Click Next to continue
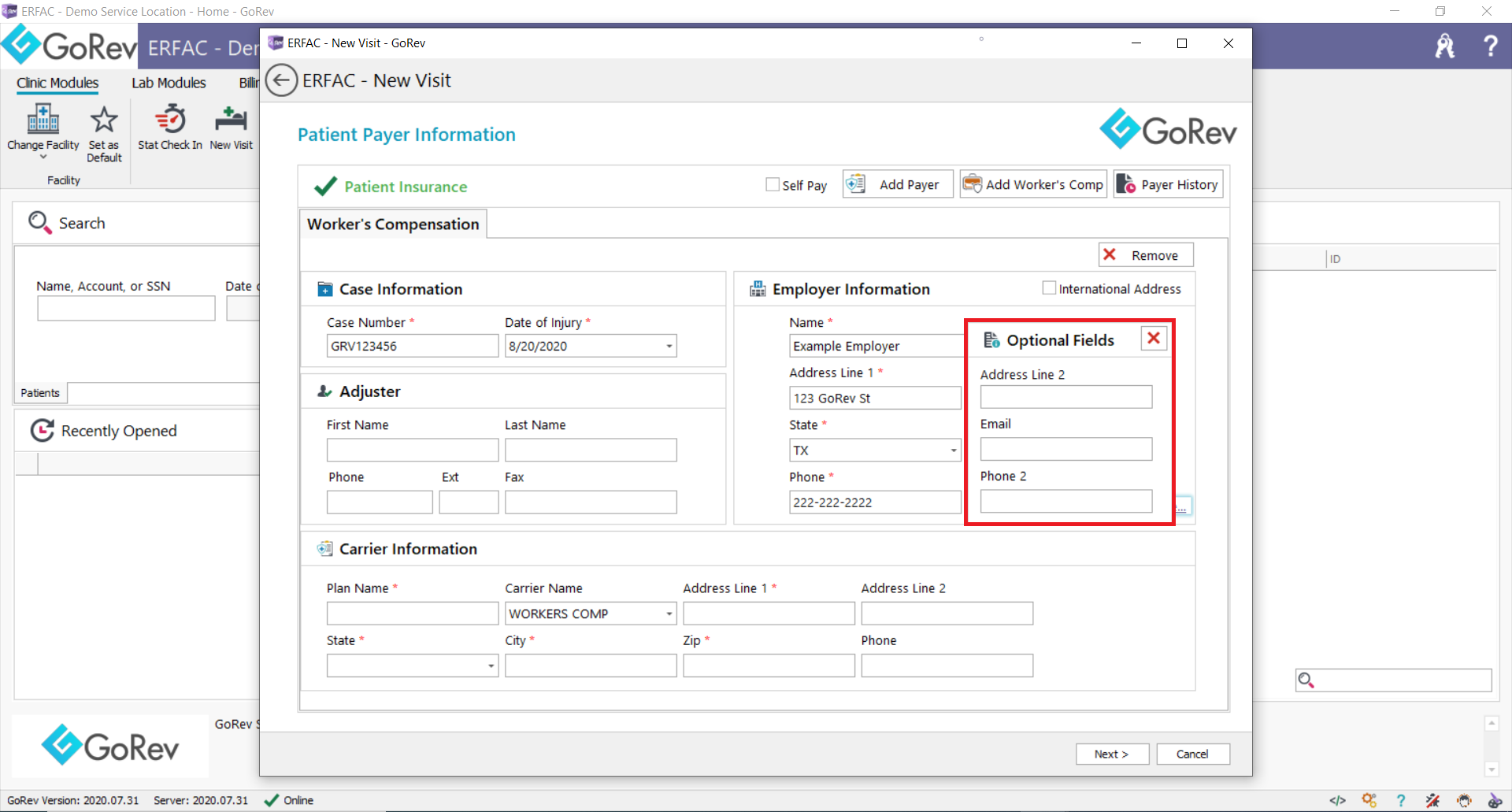 coord(1112,754)
